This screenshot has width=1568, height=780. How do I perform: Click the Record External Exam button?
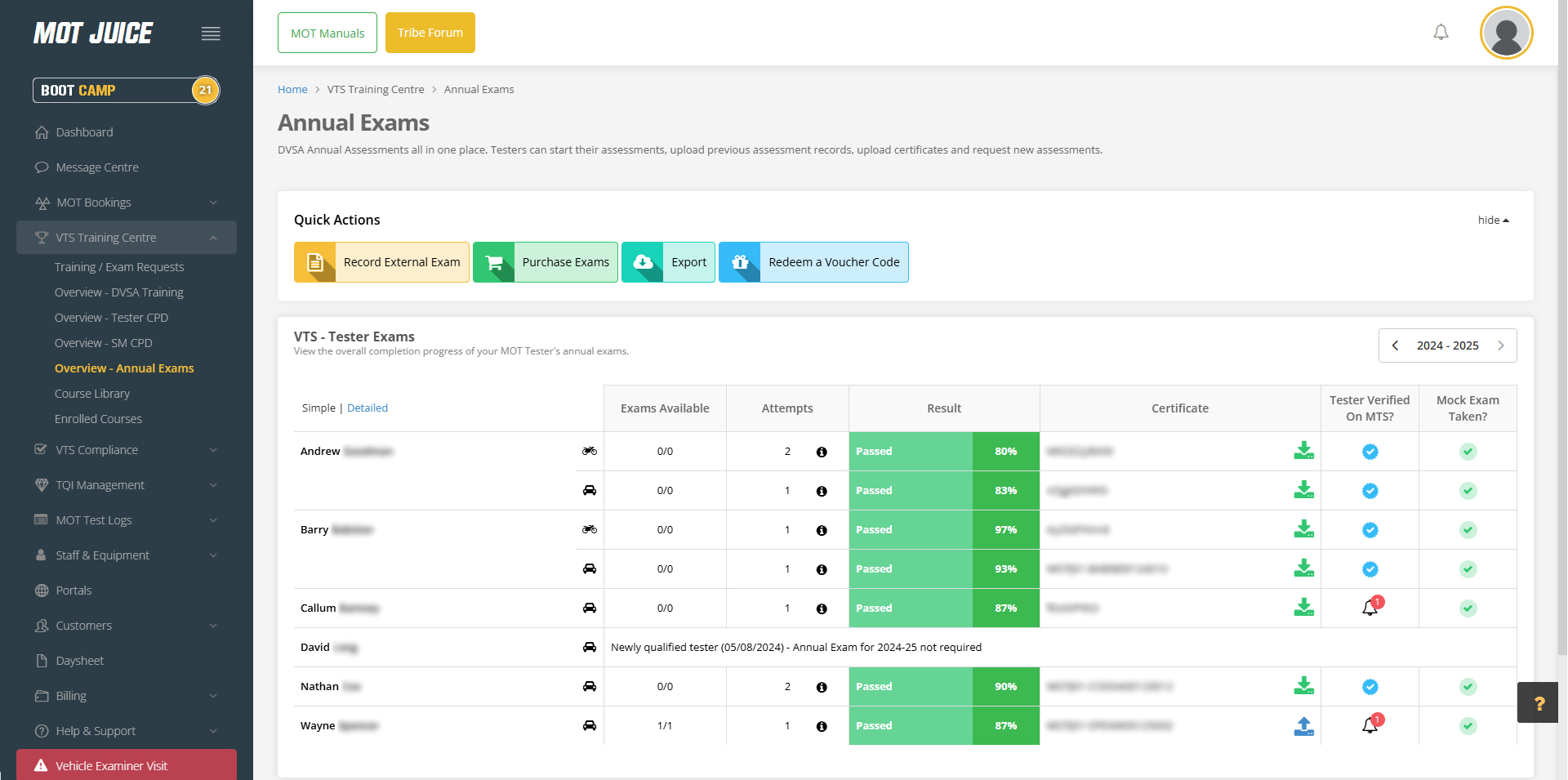coord(381,262)
